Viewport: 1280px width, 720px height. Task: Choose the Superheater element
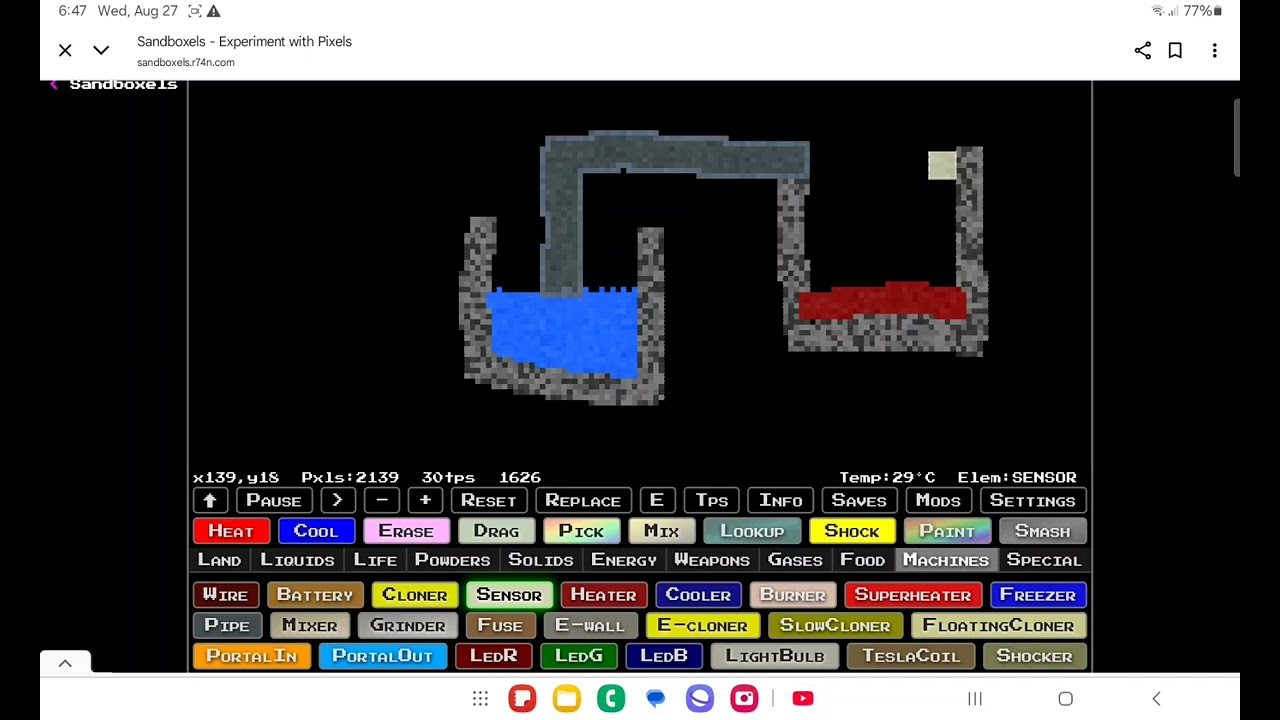(x=913, y=595)
